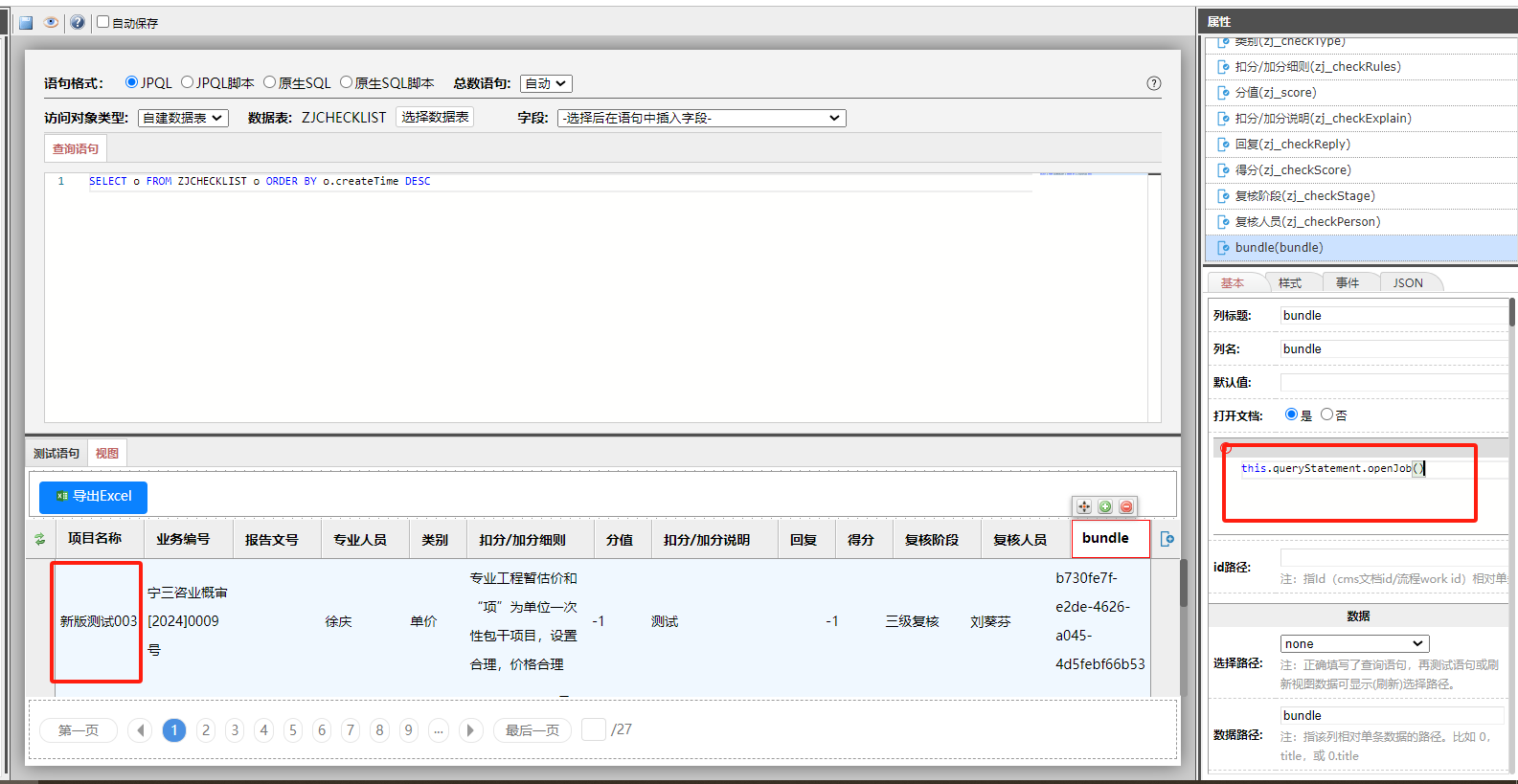Click the results table vertical scrollbar
Screen dimensions: 1518x784
point(1183,584)
